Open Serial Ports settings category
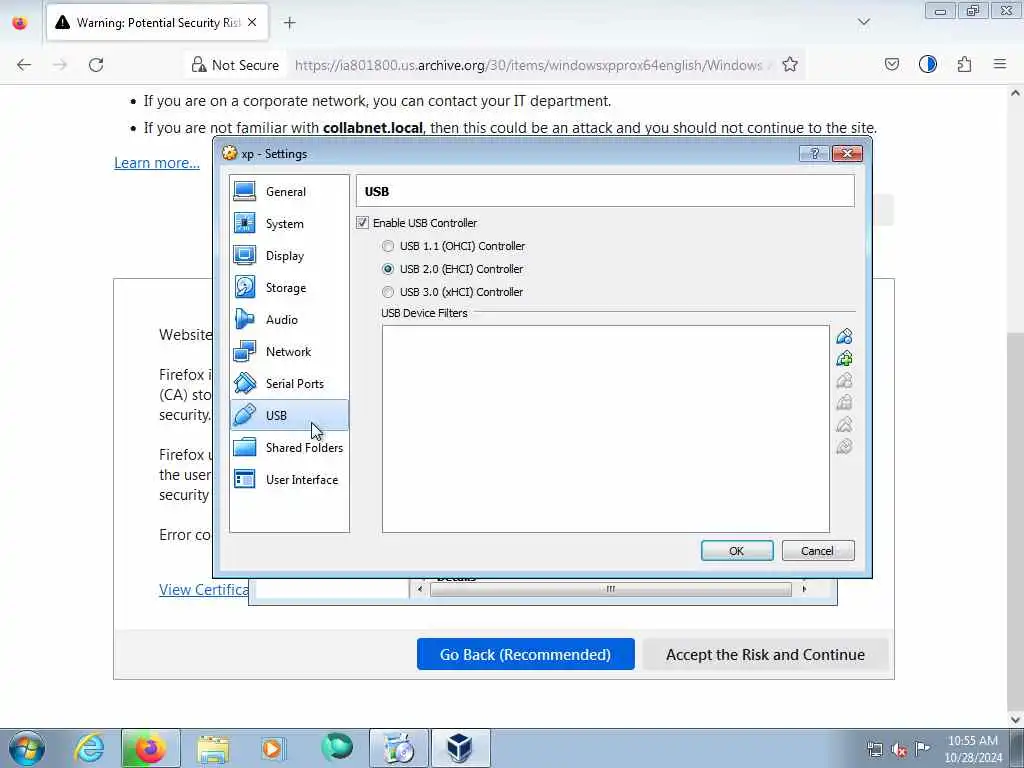This screenshot has height=768, width=1024. [289, 383]
